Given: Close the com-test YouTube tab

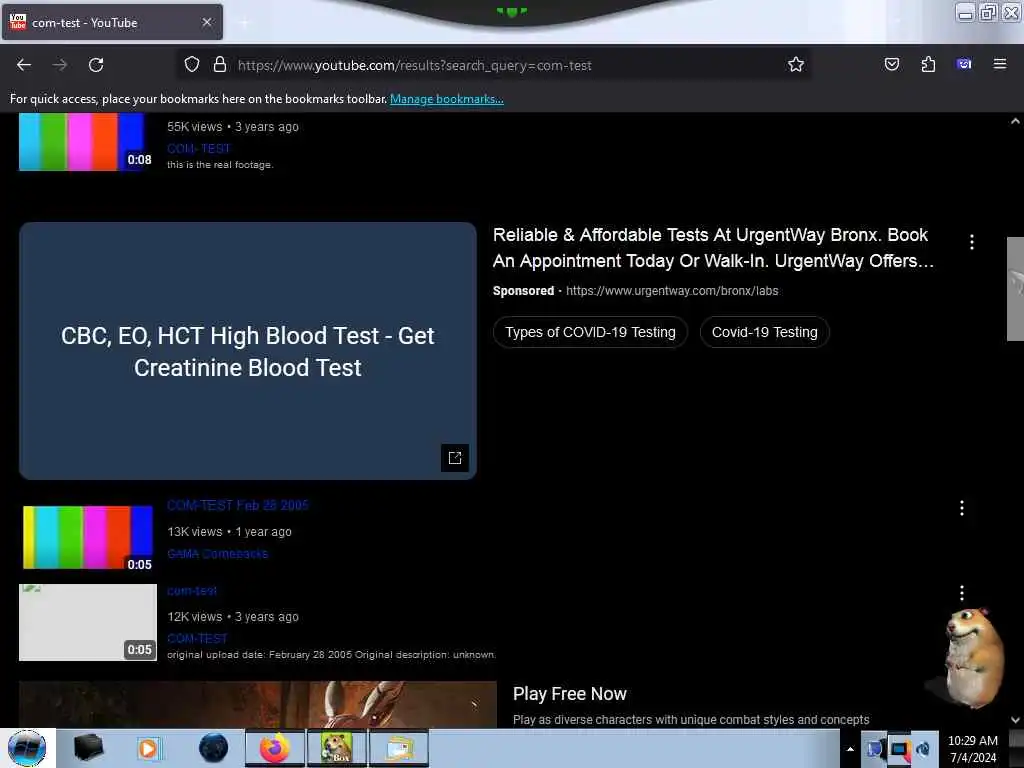Looking at the screenshot, I should pos(207,22).
